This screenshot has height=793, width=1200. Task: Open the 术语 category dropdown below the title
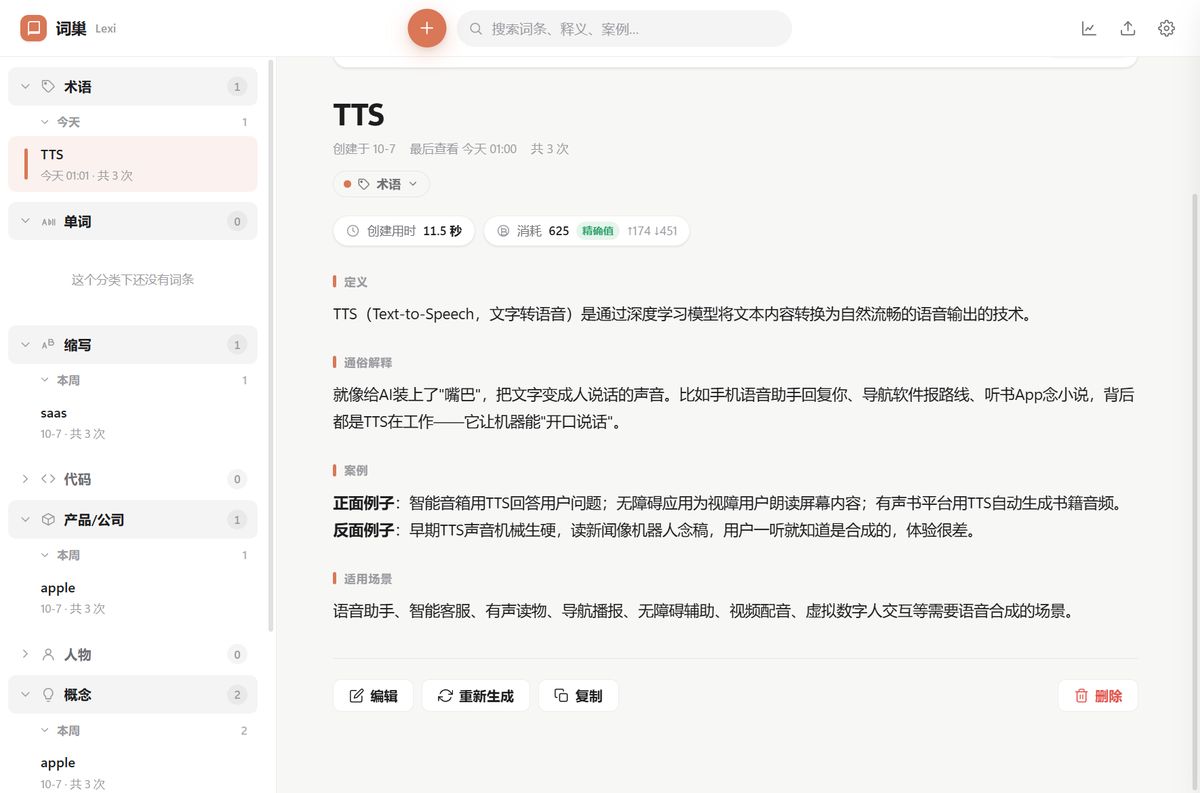(381, 184)
